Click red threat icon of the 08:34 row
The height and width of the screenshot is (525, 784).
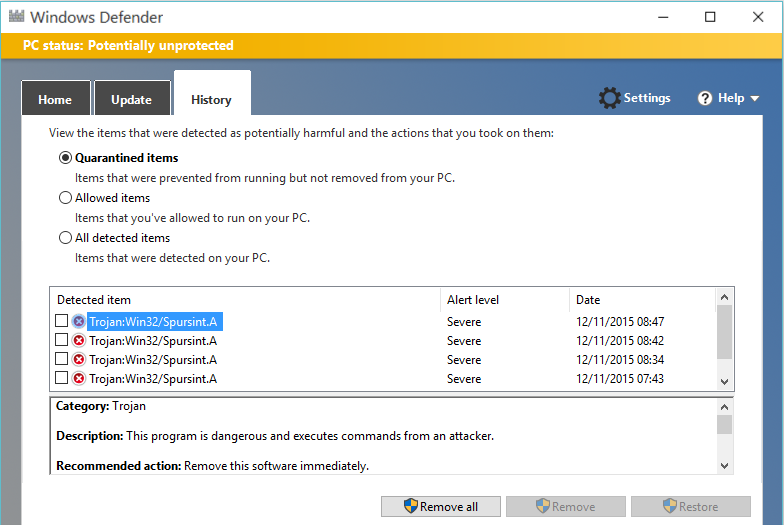pos(78,360)
